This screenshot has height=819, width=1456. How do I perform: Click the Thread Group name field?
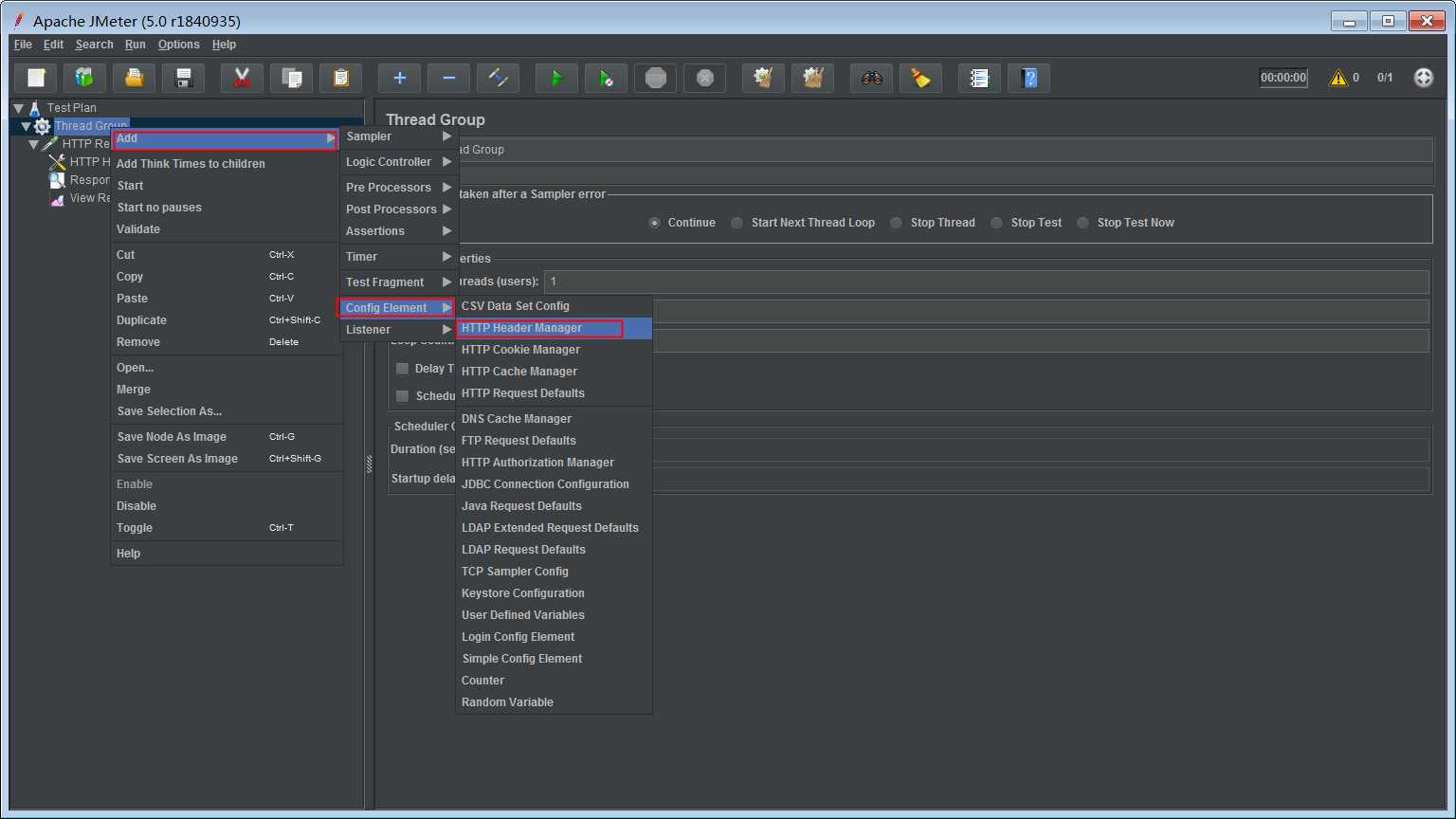pyautogui.click(x=945, y=150)
